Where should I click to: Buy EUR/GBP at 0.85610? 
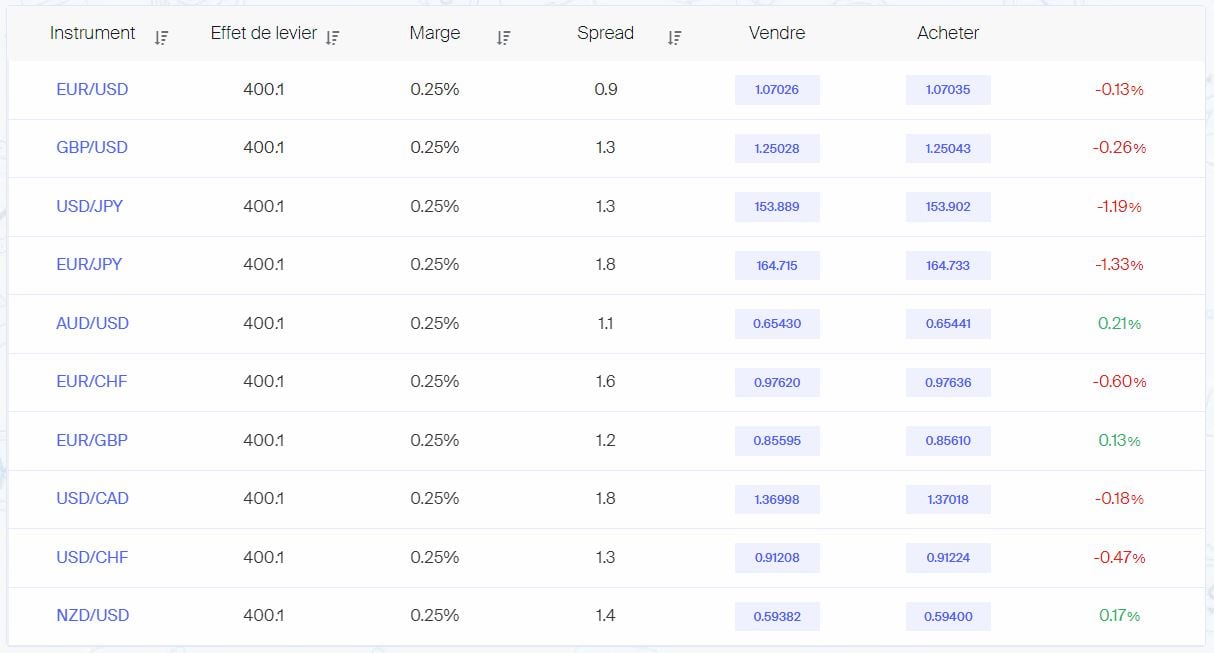click(x=948, y=441)
